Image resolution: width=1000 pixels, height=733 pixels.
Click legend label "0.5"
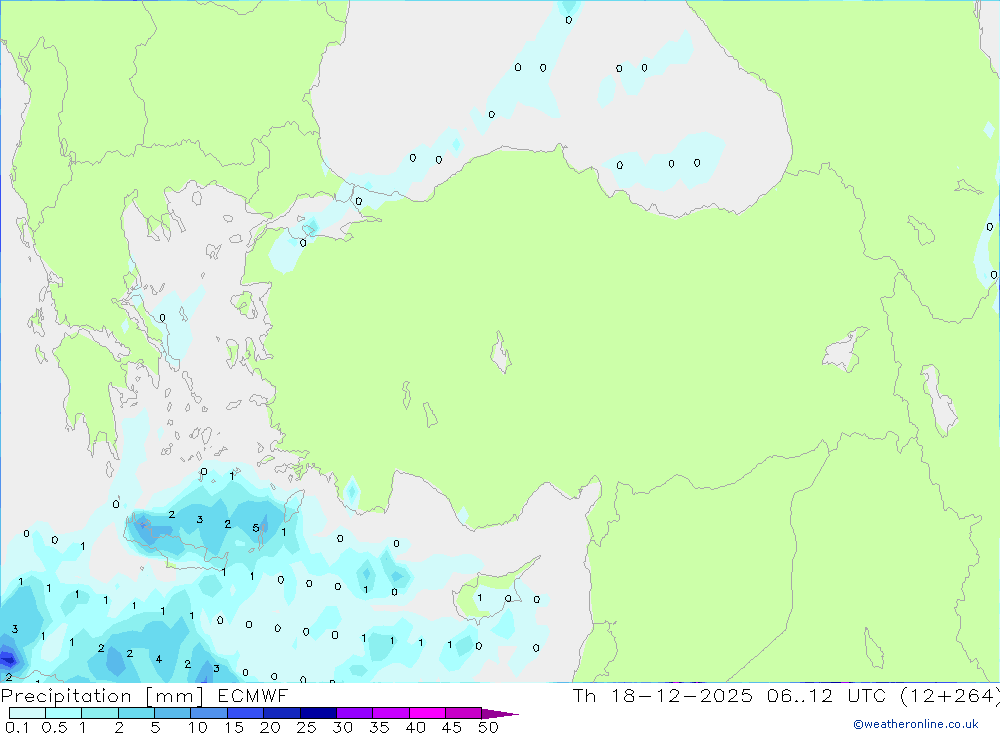(54, 727)
